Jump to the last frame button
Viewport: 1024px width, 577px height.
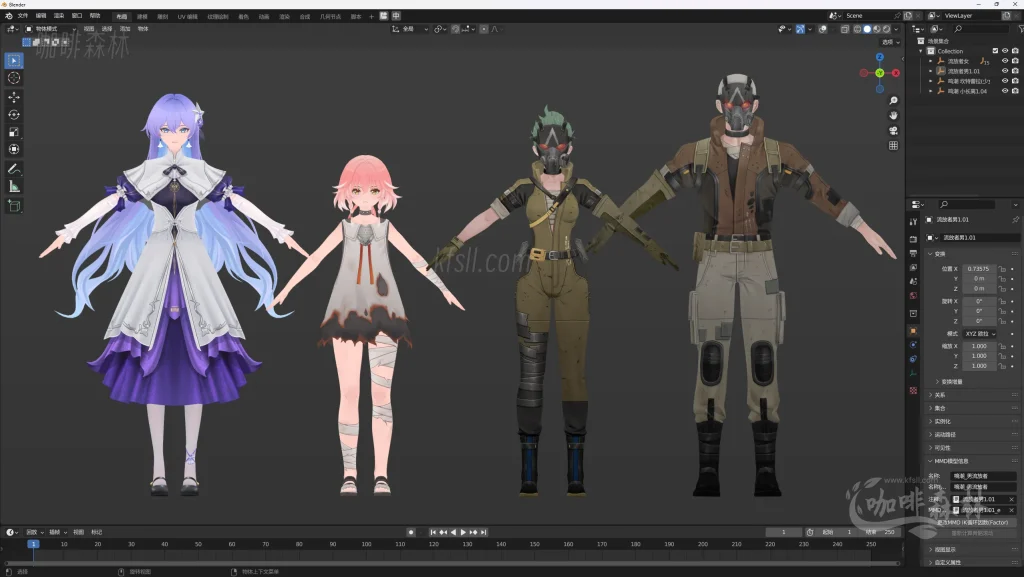coord(483,533)
